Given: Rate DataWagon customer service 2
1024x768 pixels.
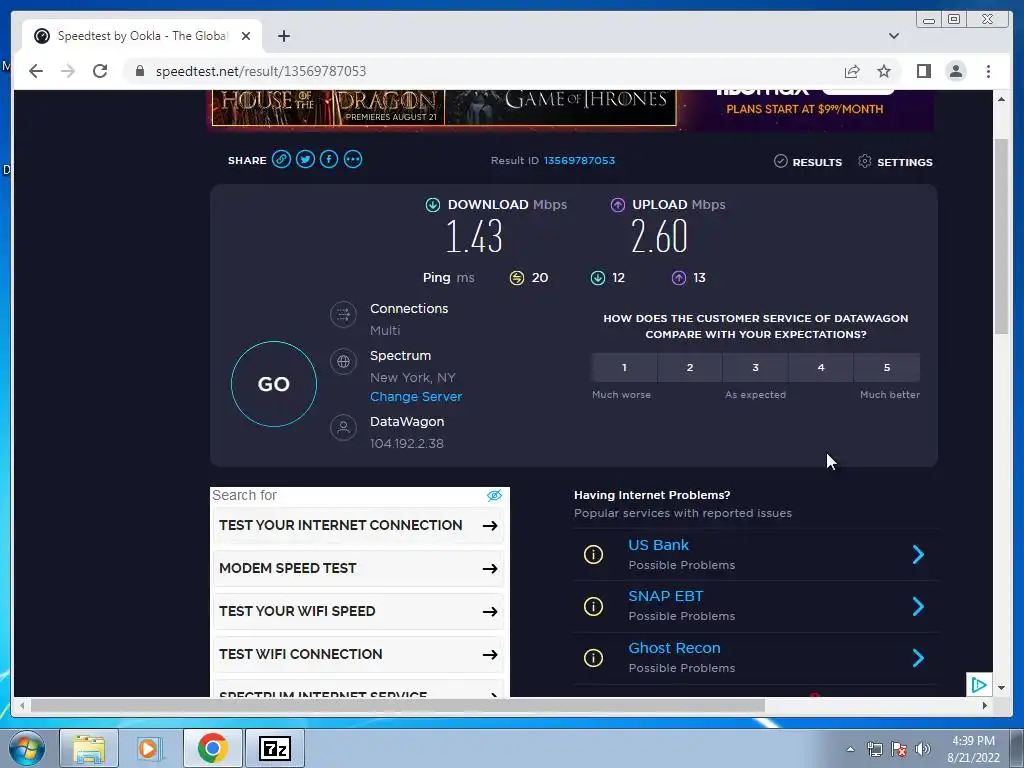Looking at the screenshot, I should coord(690,368).
